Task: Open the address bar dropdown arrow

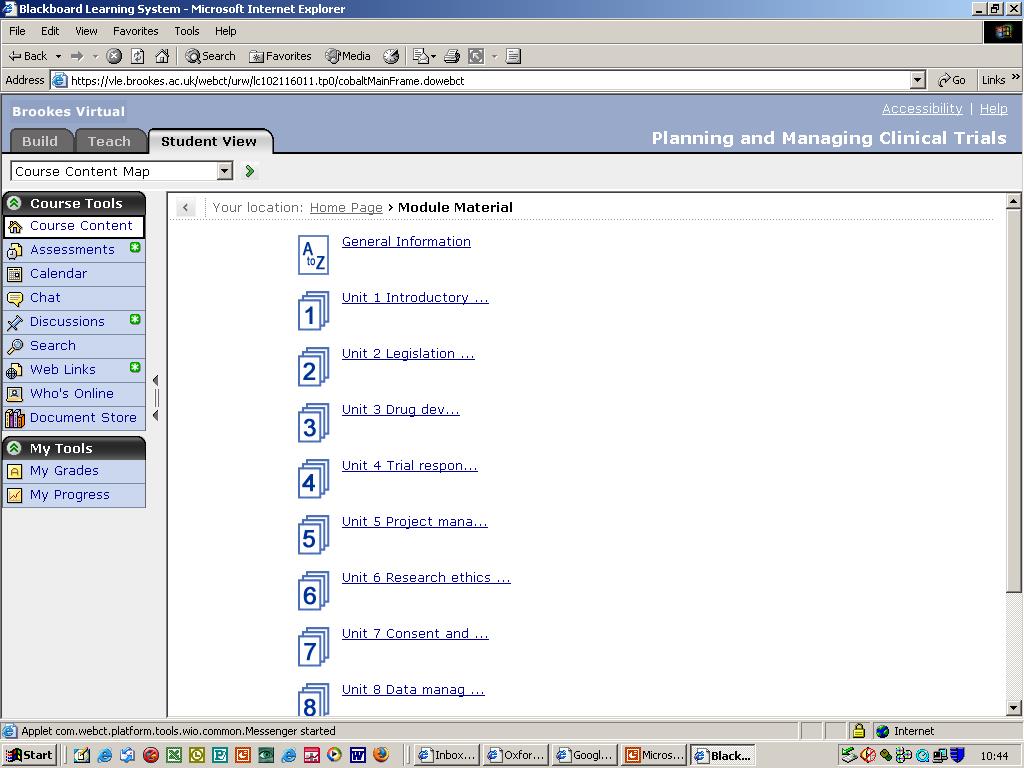Action: point(918,80)
